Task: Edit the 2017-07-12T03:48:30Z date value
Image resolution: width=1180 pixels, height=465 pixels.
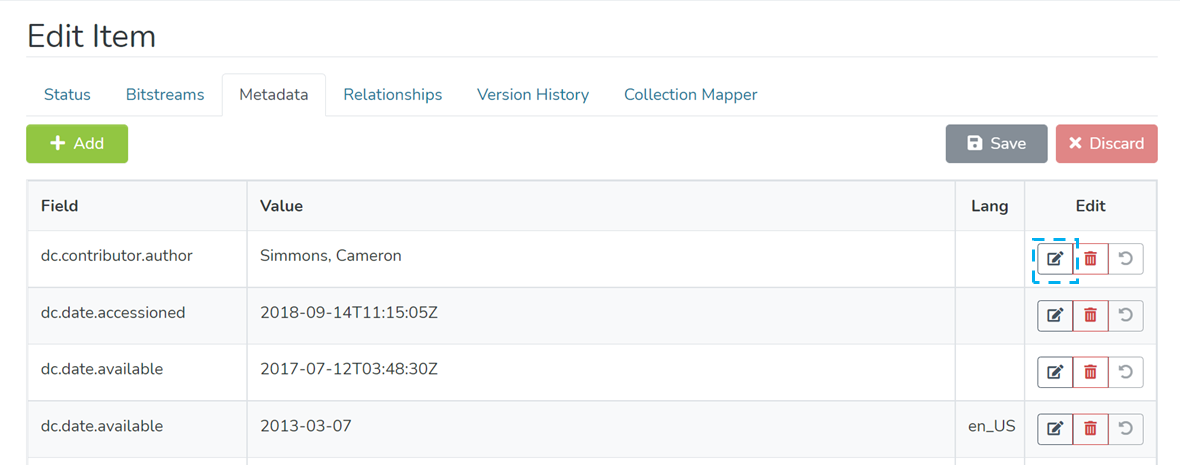Action: (1054, 372)
